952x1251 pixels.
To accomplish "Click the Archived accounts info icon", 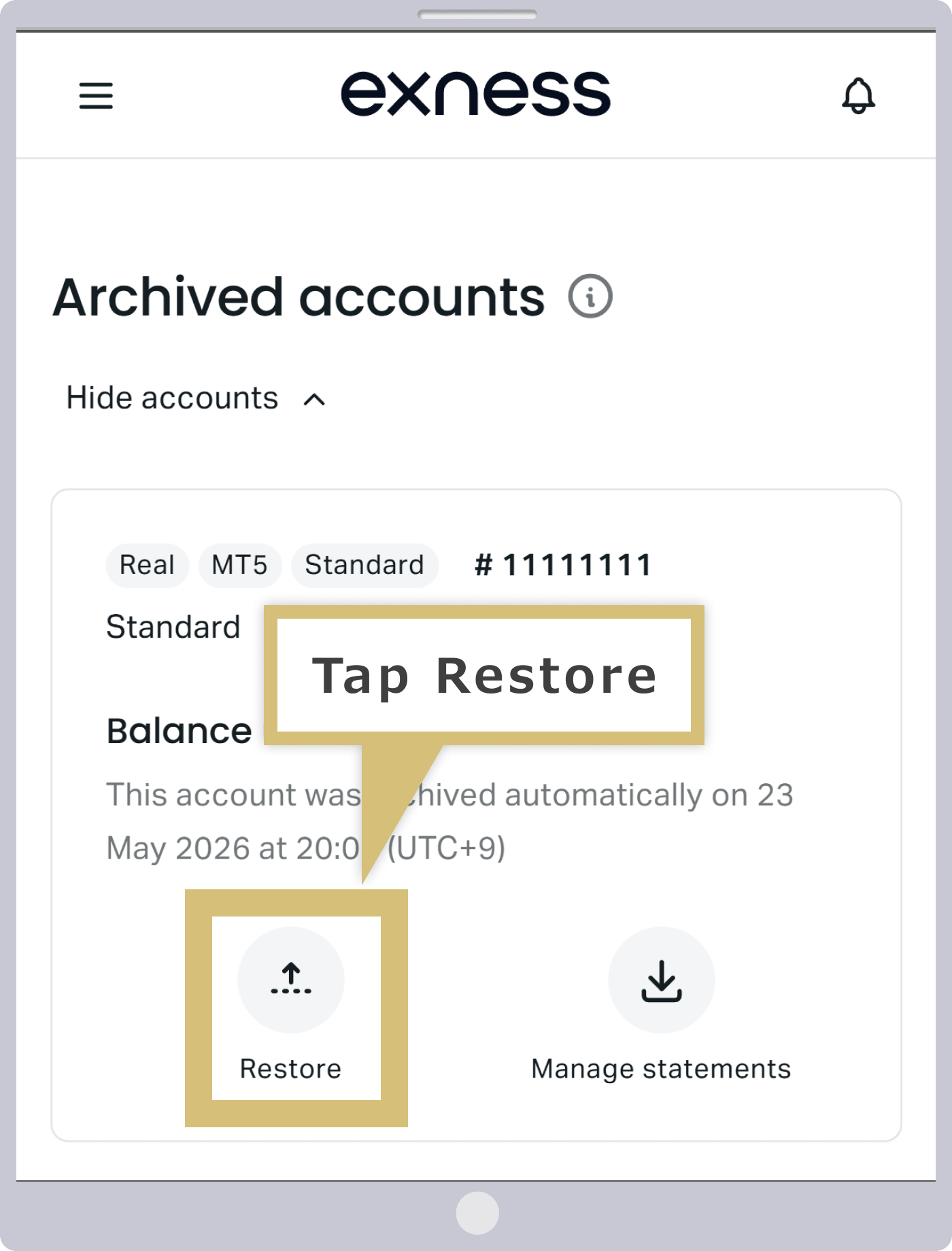I will [x=590, y=296].
